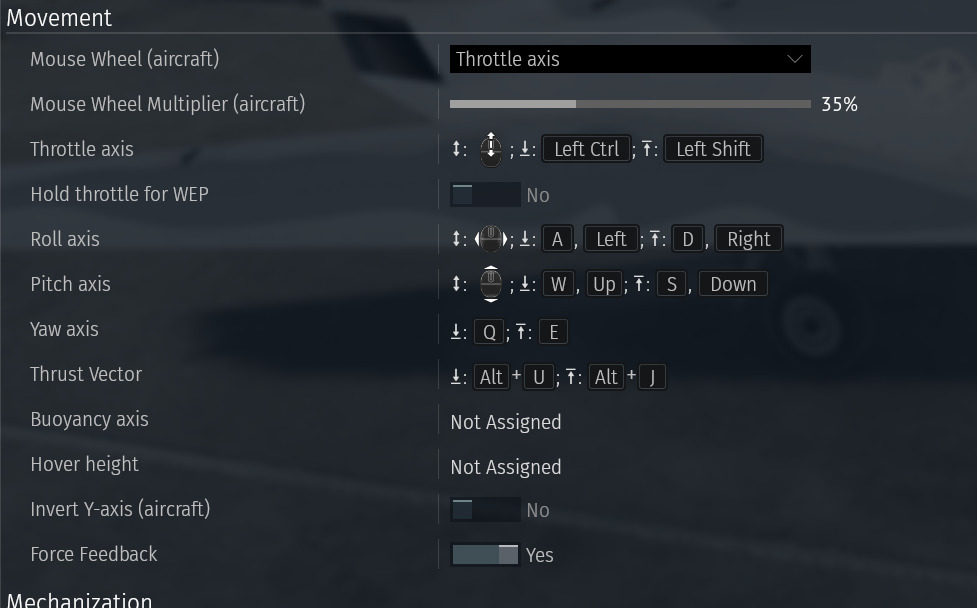Image resolution: width=977 pixels, height=608 pixels.
Task: Assign a control to Buoyancy axis
Action: [x=506, y=423]
